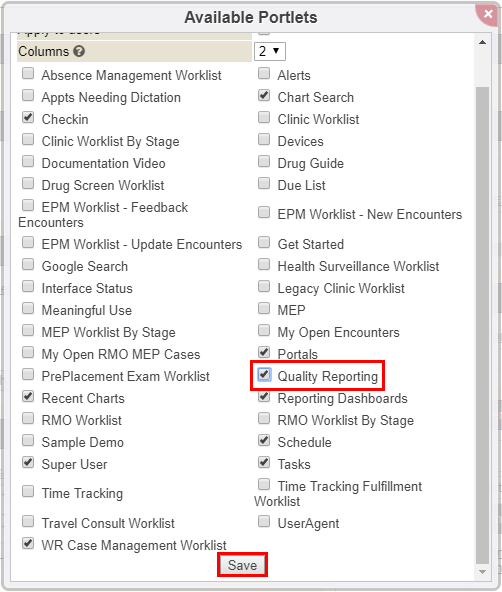Click the Save button
This screenshot has width=502, height=592.
(x=242, y=565)
